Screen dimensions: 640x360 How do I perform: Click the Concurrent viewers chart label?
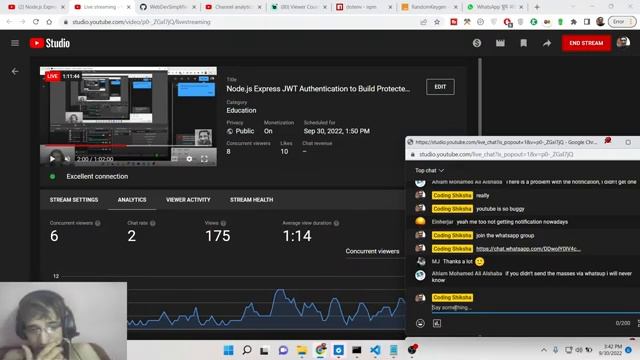pyautogui.click(x=372, y=251)
